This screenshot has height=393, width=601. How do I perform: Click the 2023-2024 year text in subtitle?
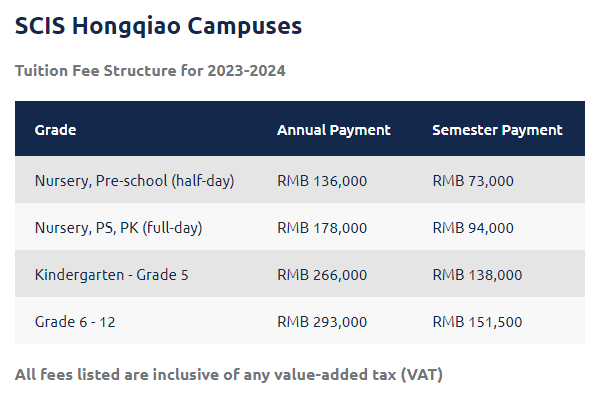coord(246,71)
